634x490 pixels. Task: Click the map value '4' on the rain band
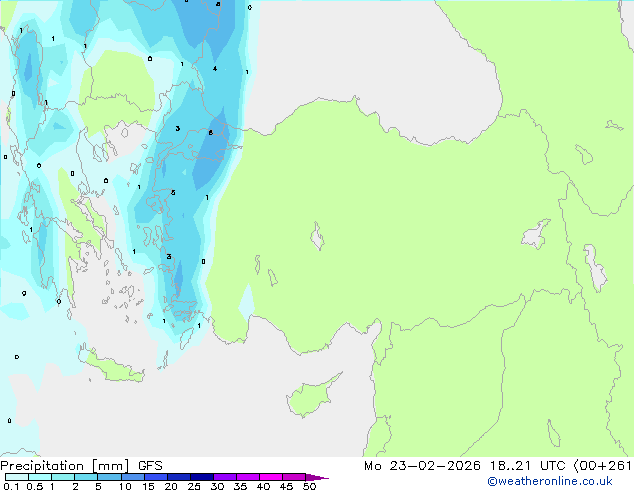click(x=215, y=69)
